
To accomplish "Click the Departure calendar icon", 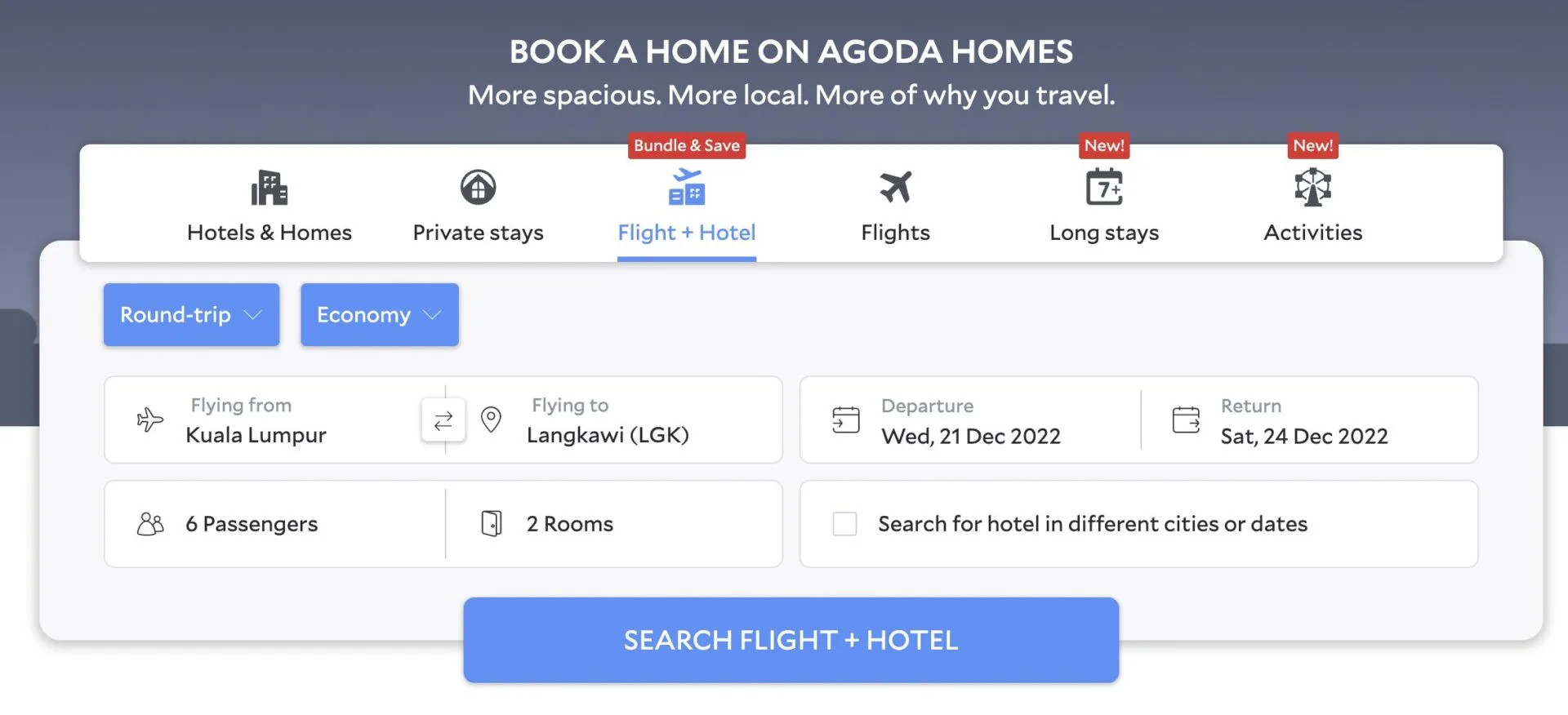I will 846,420.
